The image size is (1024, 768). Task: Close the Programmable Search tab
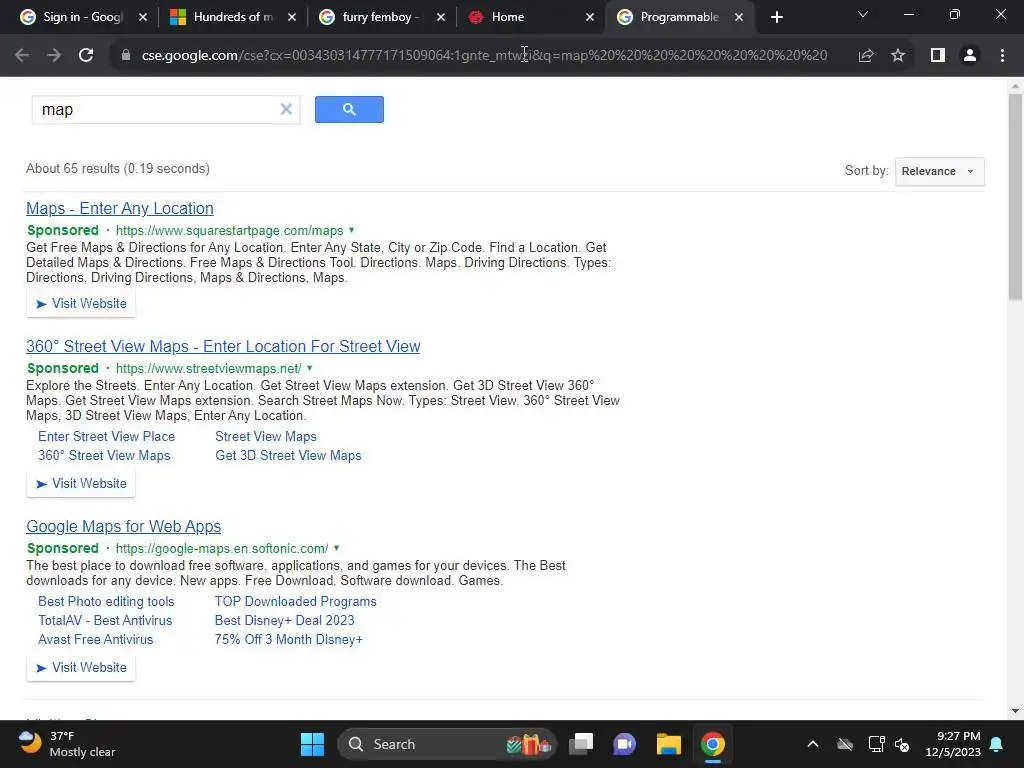(739, 18)
